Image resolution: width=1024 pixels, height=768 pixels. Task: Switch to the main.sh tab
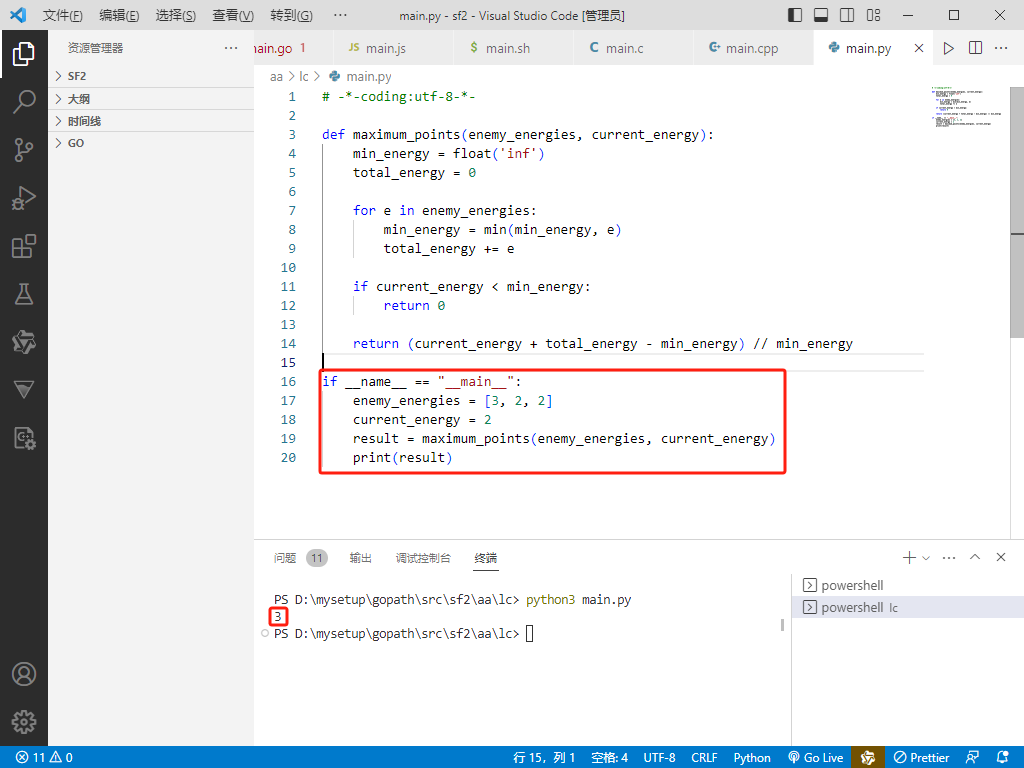513,48
